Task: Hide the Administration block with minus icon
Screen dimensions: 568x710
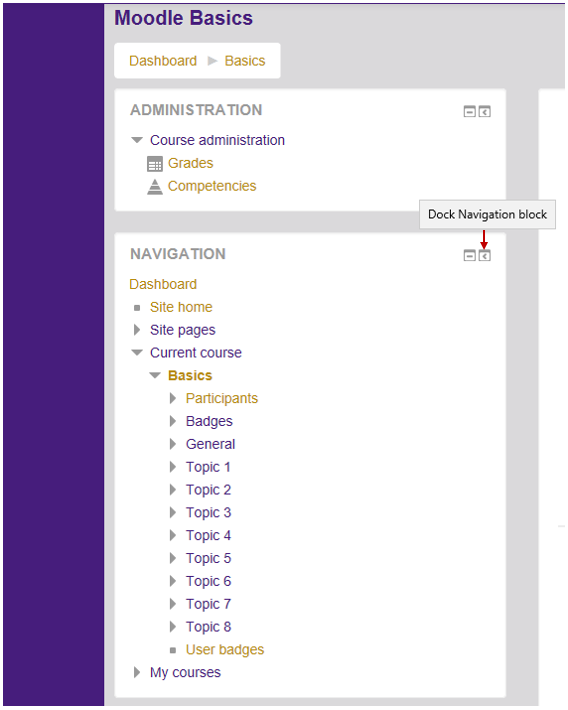Action: pyautogui.click(x=470, y=111)
